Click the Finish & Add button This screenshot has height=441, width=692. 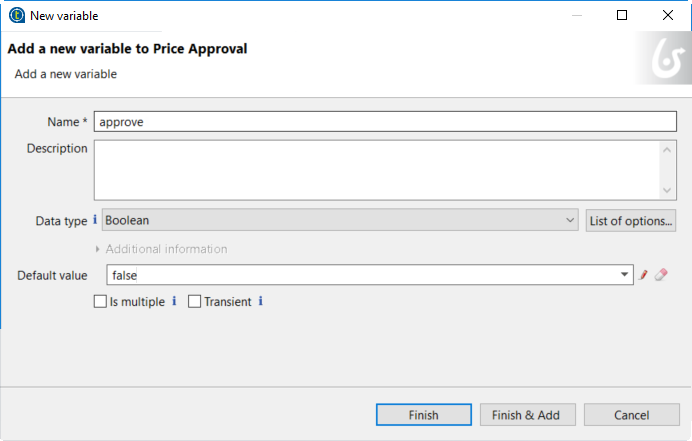click(x=526, y=415)
